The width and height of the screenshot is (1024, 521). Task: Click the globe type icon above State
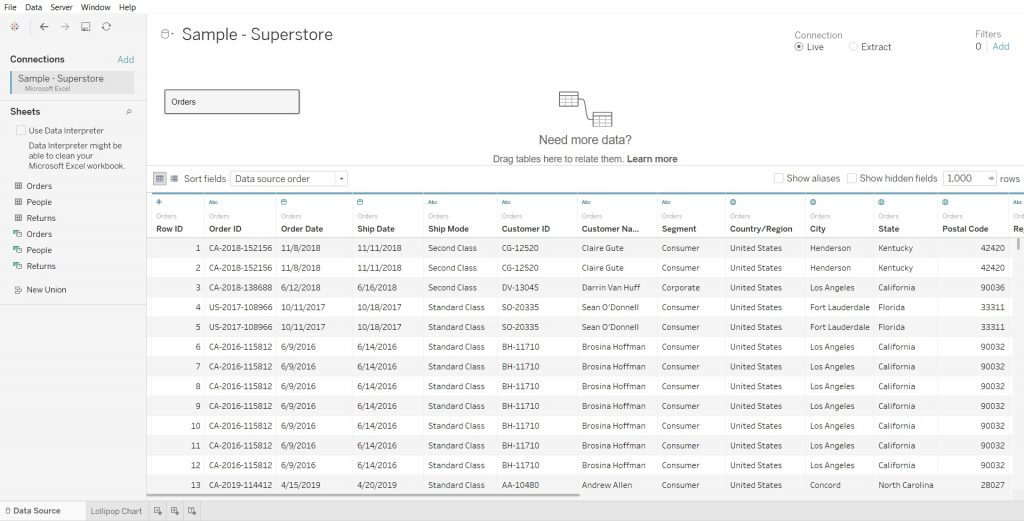pos(882,202)
